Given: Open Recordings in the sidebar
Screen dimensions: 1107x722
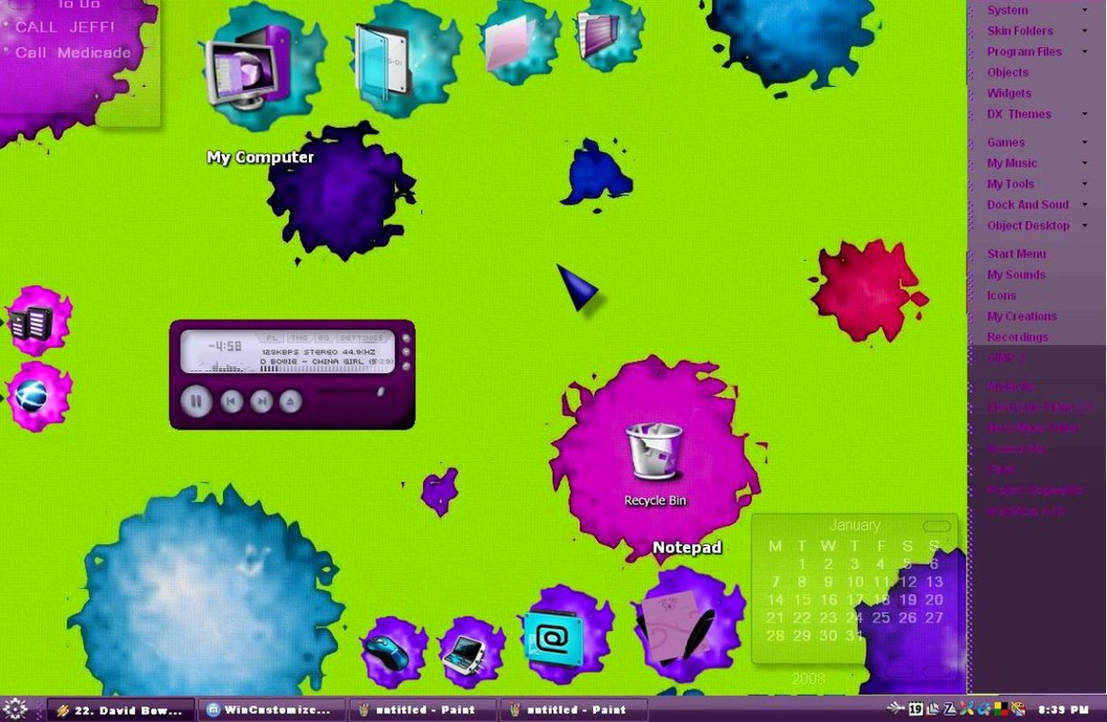Looking at the screenshot, I should [x=1017, y=337].
